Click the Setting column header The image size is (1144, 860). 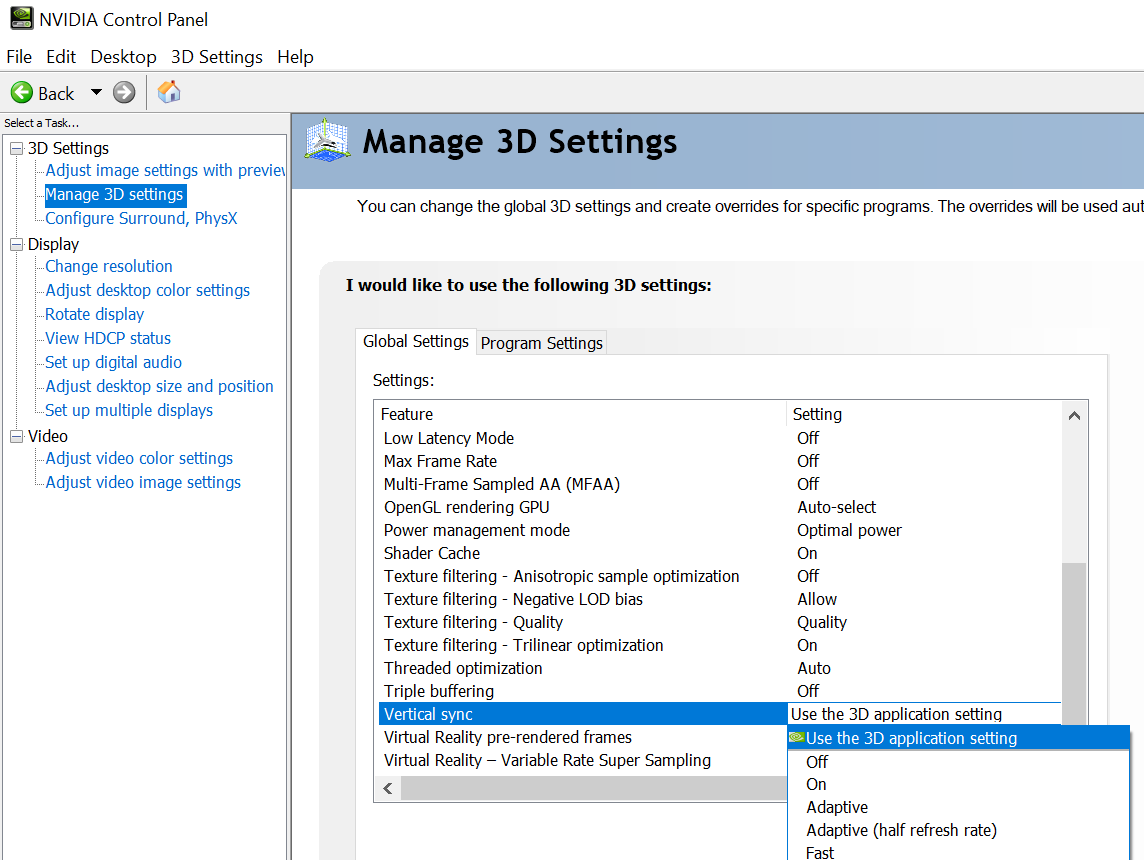tap(924, 414)
